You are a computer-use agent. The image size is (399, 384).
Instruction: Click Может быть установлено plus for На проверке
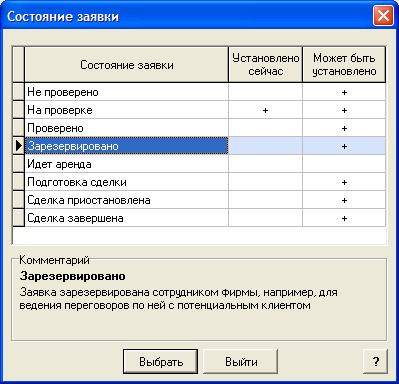[x=344, y=110]
